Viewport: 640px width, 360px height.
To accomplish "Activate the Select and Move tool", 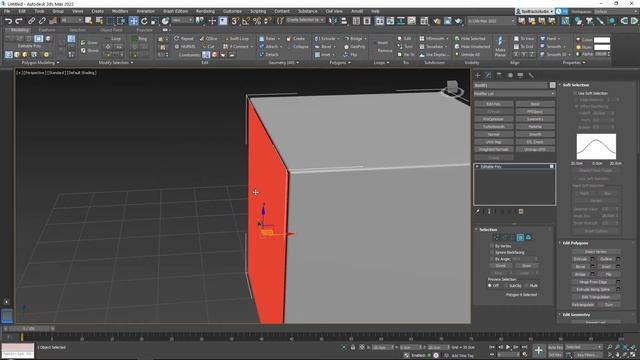I will click(x=133, y=21).
